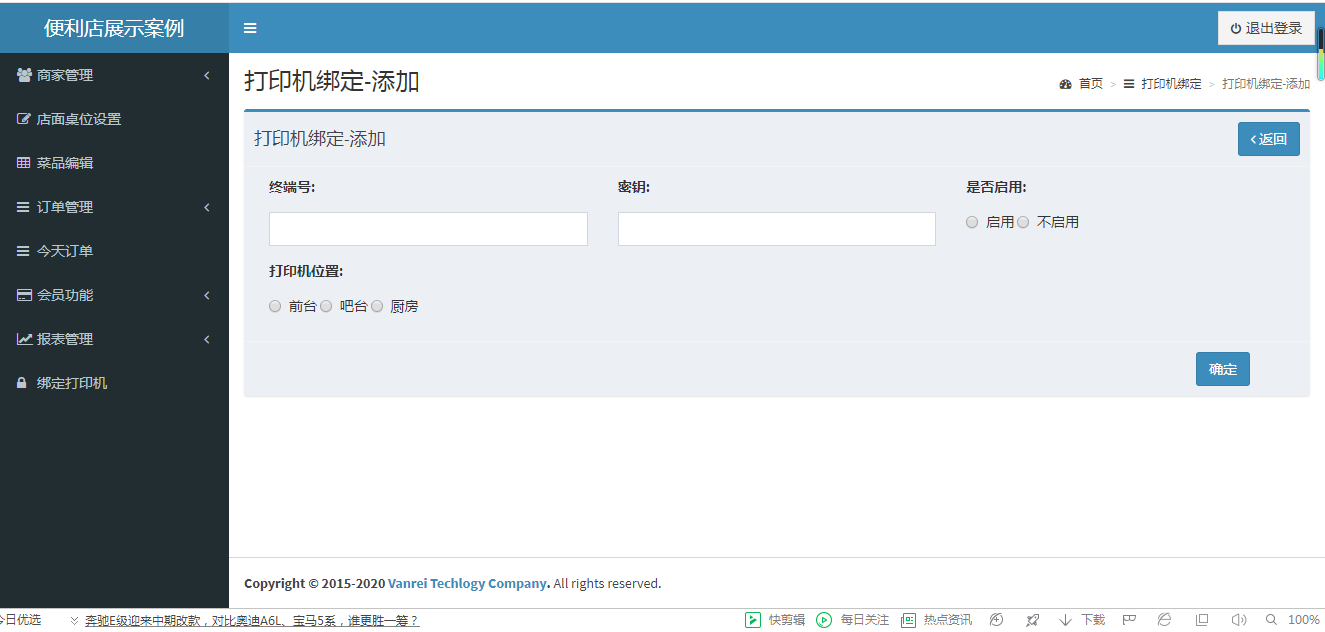The height and width of the screenshot is (632, 1325).
Task: Select the 启用 radio button
Action: 972,223
